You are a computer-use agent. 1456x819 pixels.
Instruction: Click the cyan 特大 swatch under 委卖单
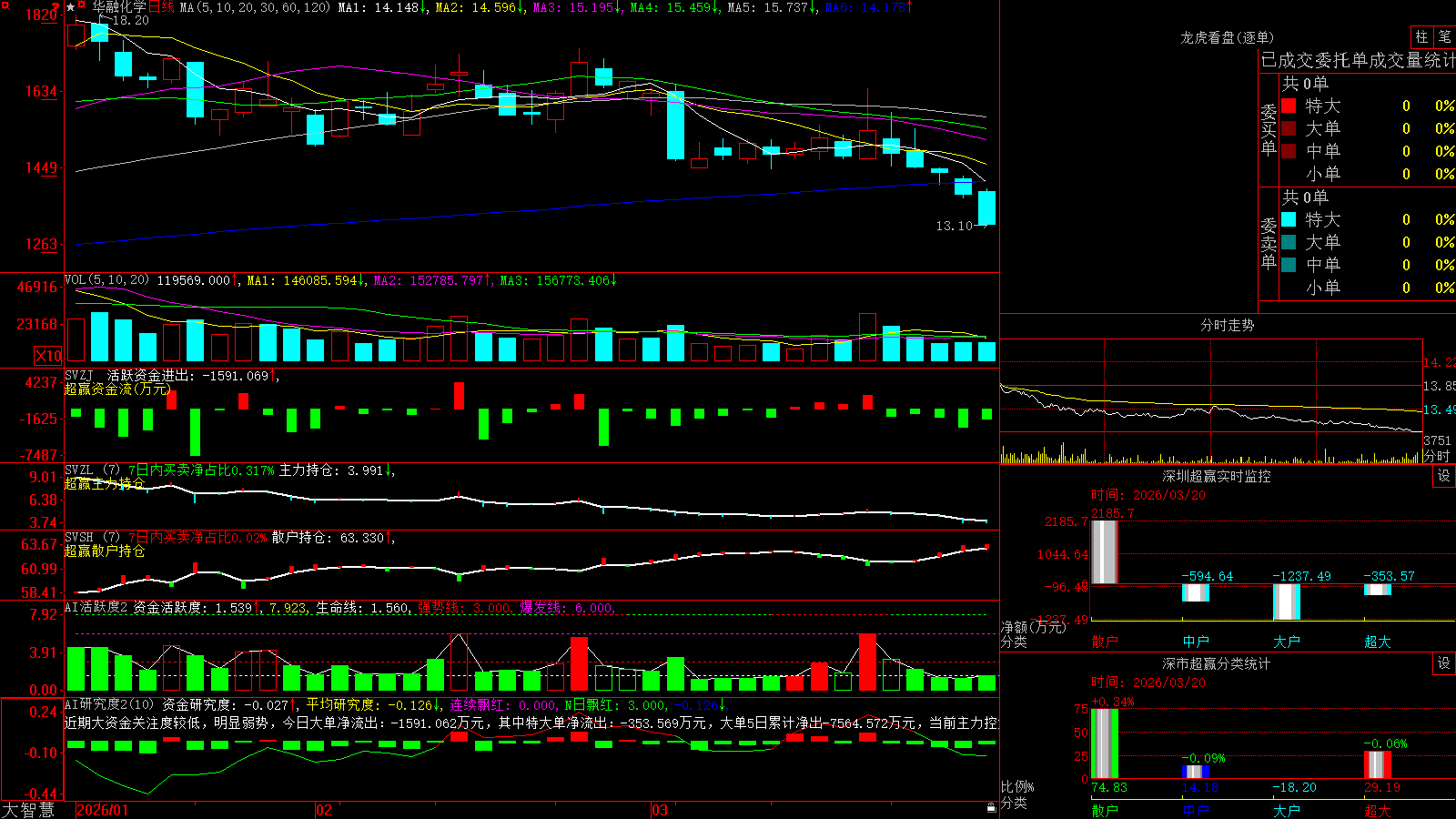[1289, 219]
